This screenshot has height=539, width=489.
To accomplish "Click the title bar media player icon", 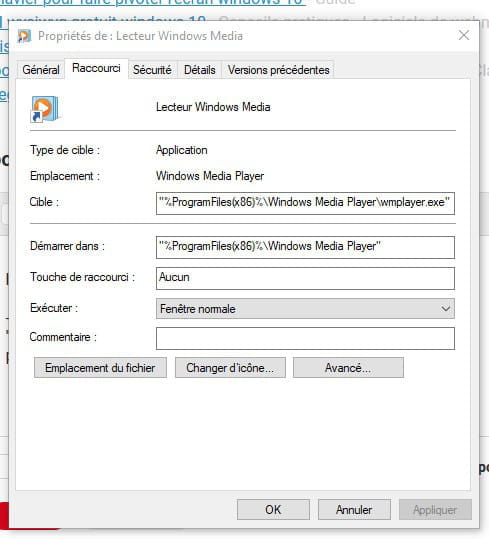I will (24, 36).
